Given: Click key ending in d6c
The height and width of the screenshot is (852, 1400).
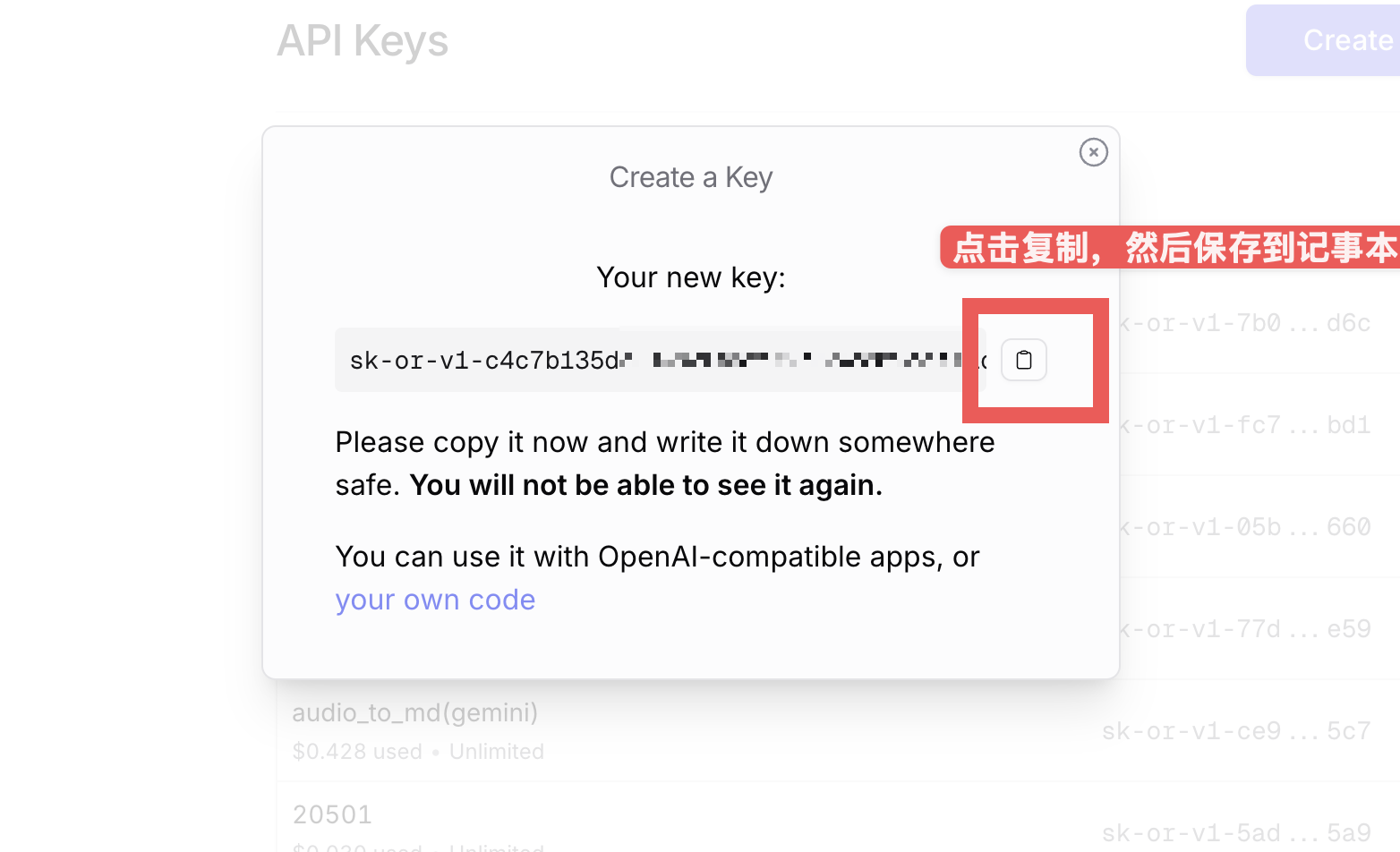Looking at the screenshot, I should pos(1244,323).
